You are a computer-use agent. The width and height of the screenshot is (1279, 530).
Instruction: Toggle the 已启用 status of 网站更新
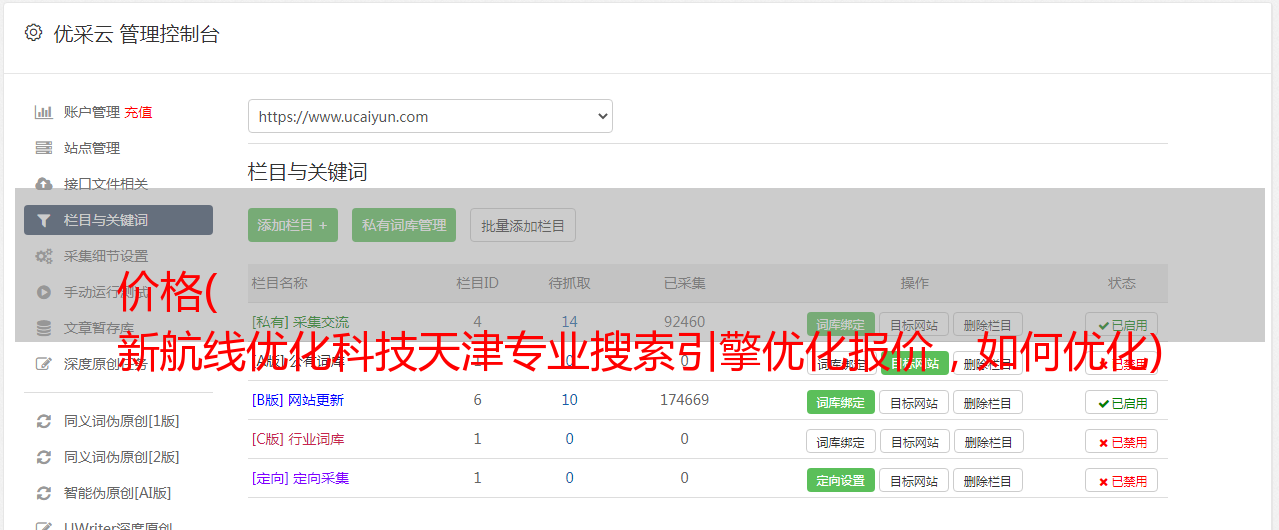(1122, 402)
